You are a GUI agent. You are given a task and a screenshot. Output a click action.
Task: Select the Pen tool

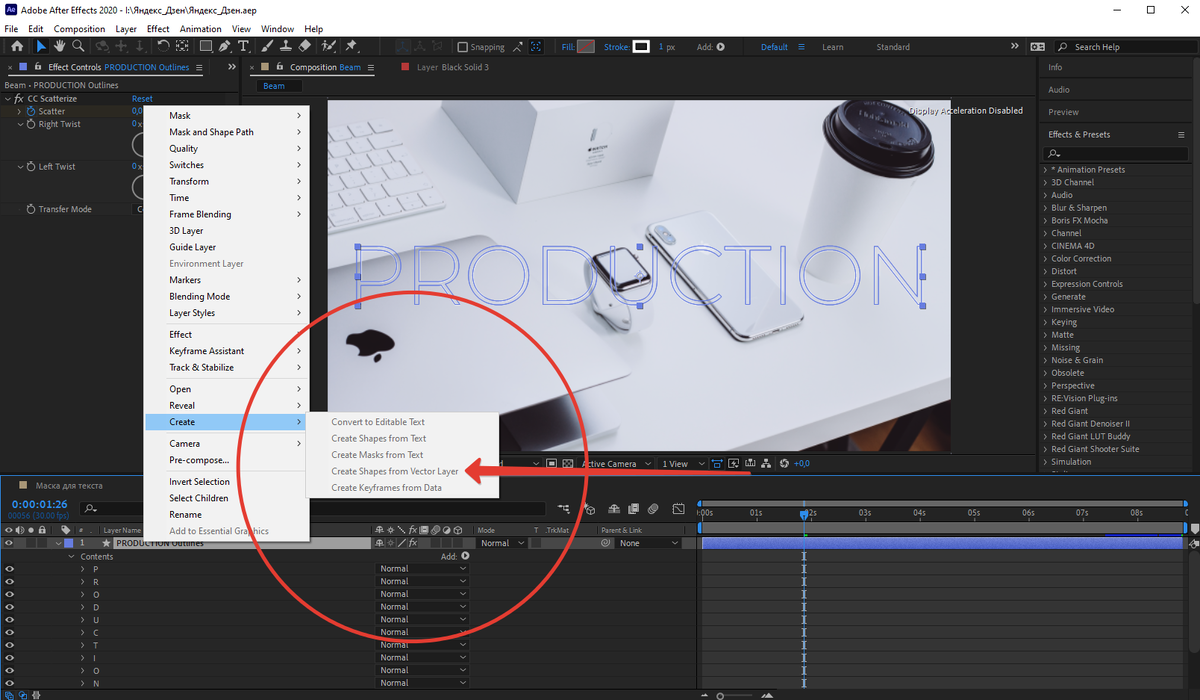[226, 47]
